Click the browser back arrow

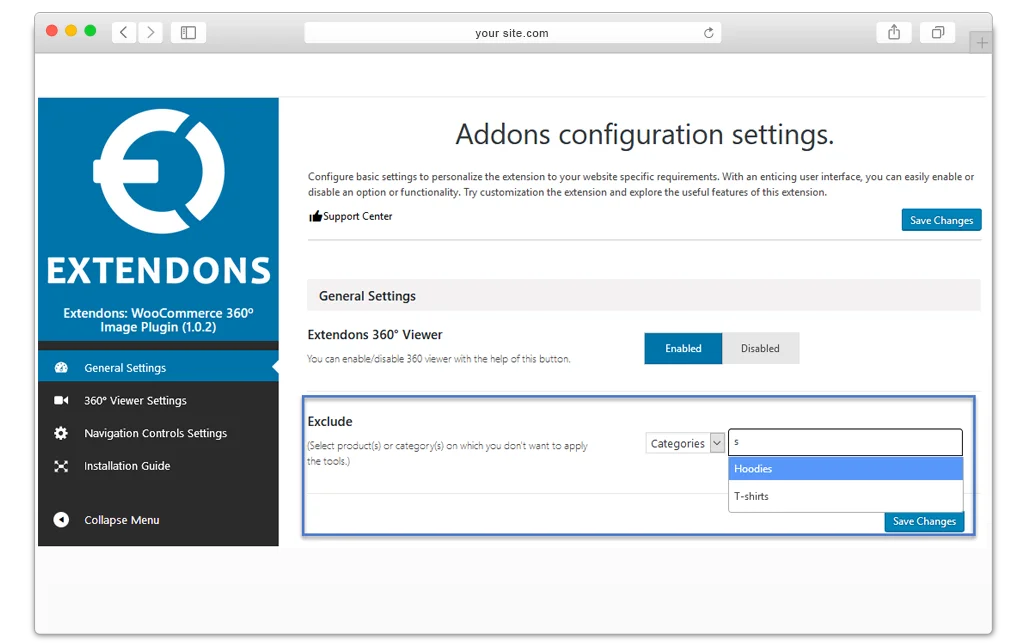tap(123, 32)
